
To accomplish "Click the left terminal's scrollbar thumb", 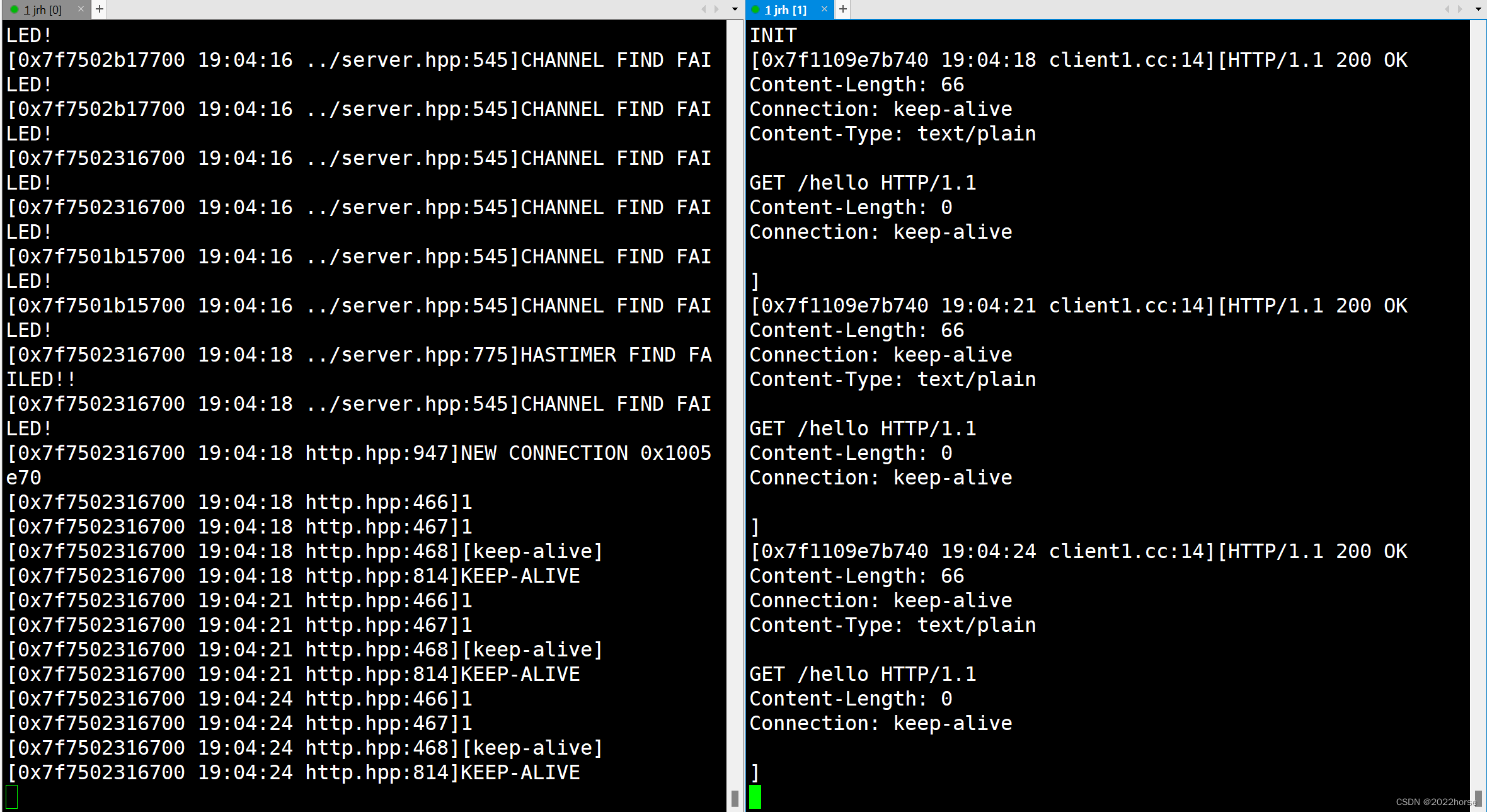I will pyautogui.click(x=735, y=798).
